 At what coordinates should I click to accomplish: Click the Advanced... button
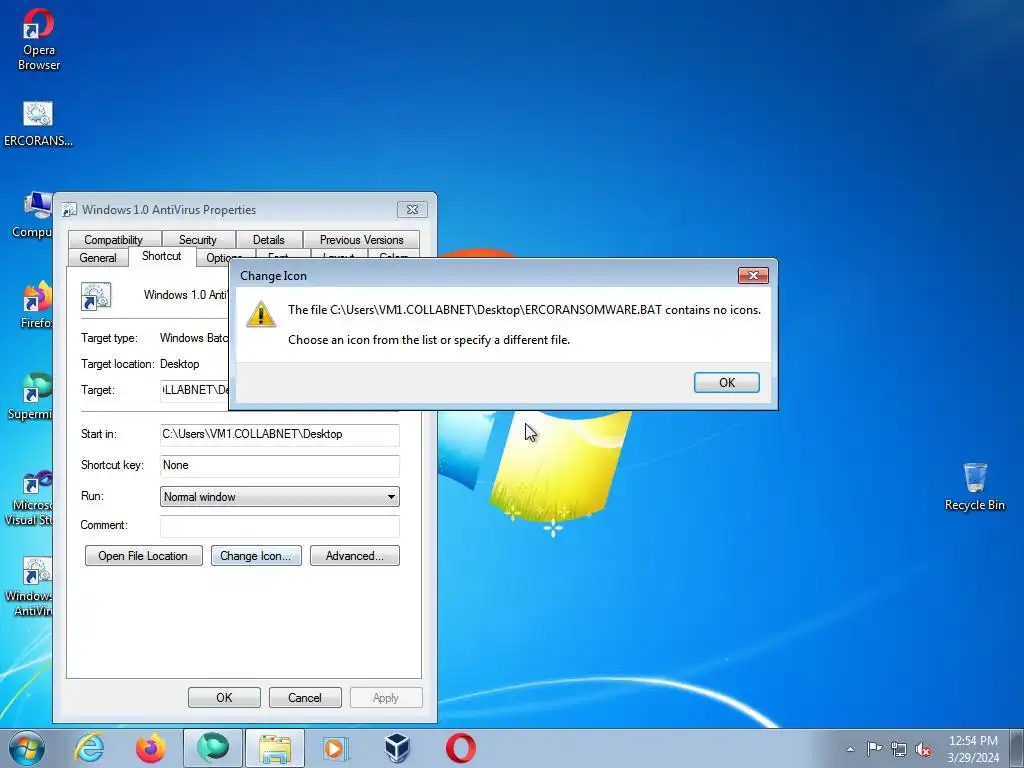point(355,556)
